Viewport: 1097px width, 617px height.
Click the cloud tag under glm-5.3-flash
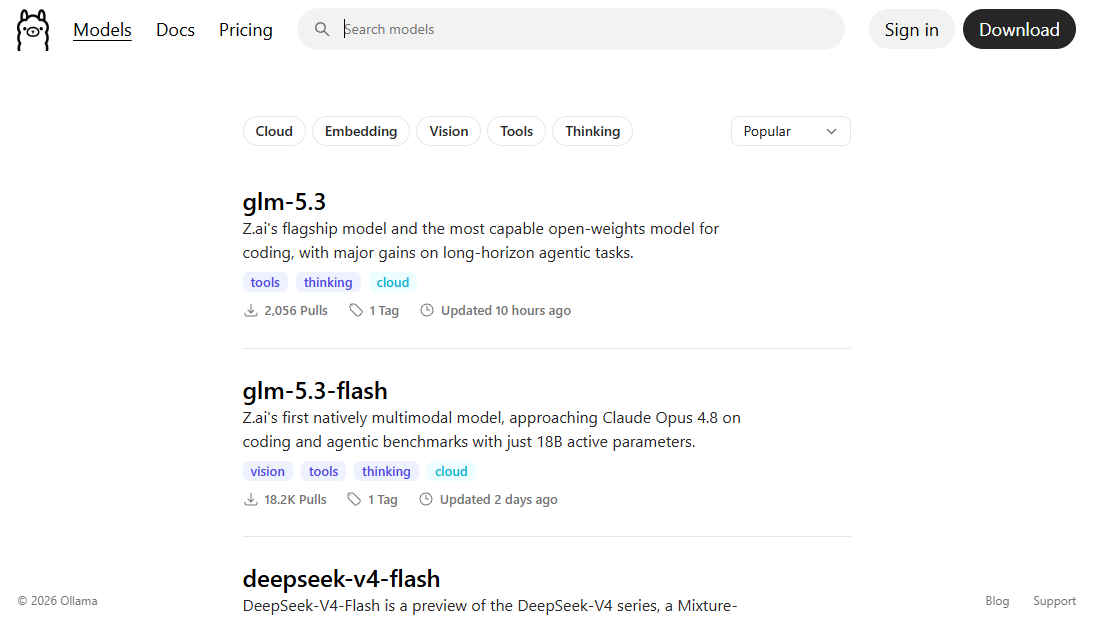tap(451, 471)
